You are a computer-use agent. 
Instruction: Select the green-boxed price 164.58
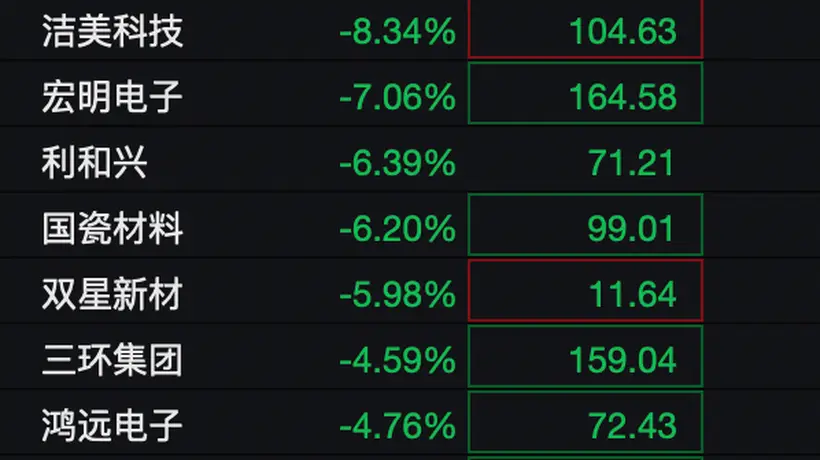585,94
